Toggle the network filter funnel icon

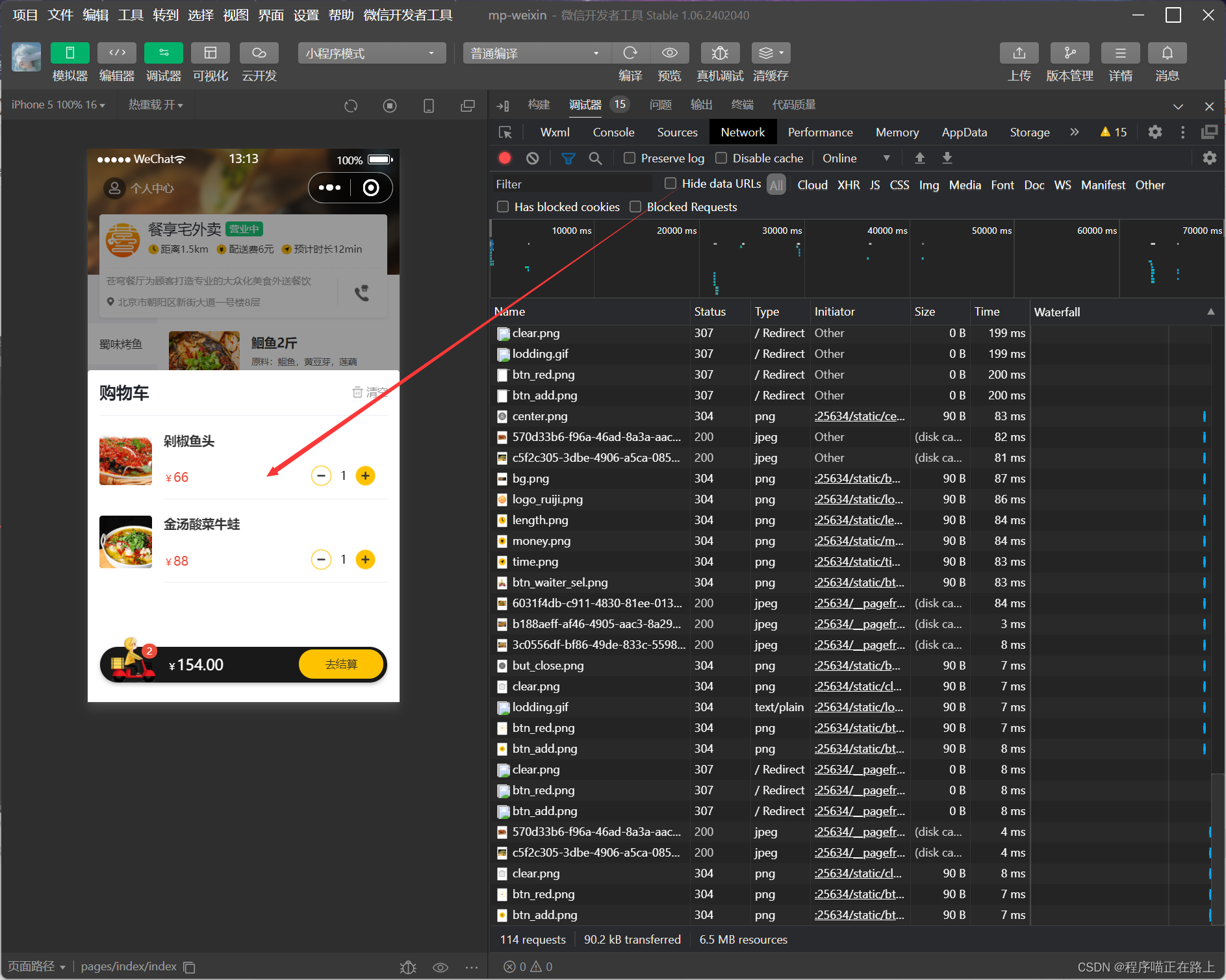[568, 158]
